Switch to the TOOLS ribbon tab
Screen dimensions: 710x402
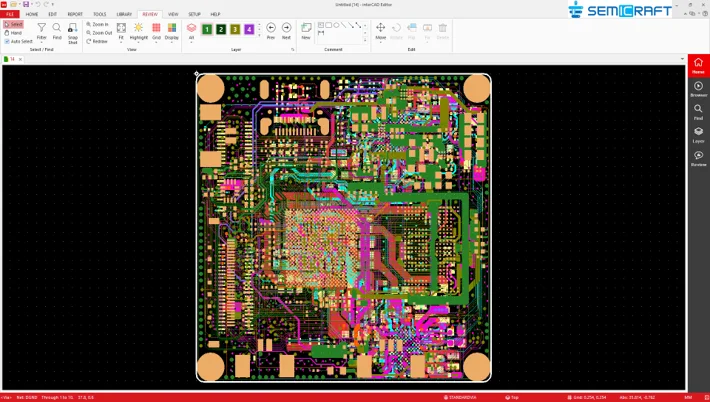point(100,14)
